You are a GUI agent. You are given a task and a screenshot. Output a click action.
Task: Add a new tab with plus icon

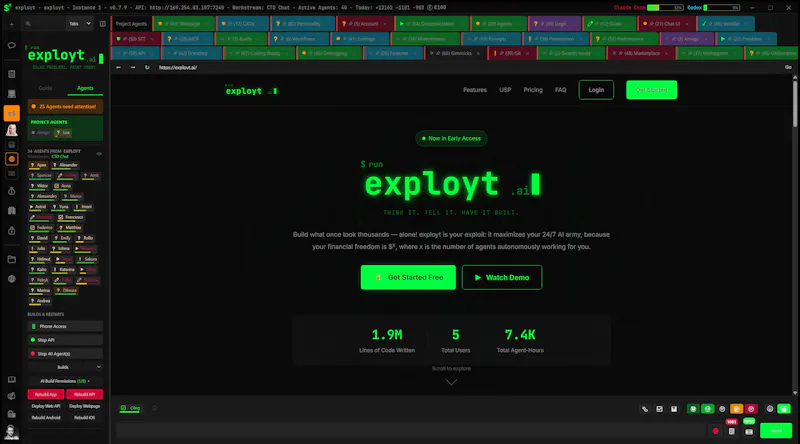tap(12, 24)
